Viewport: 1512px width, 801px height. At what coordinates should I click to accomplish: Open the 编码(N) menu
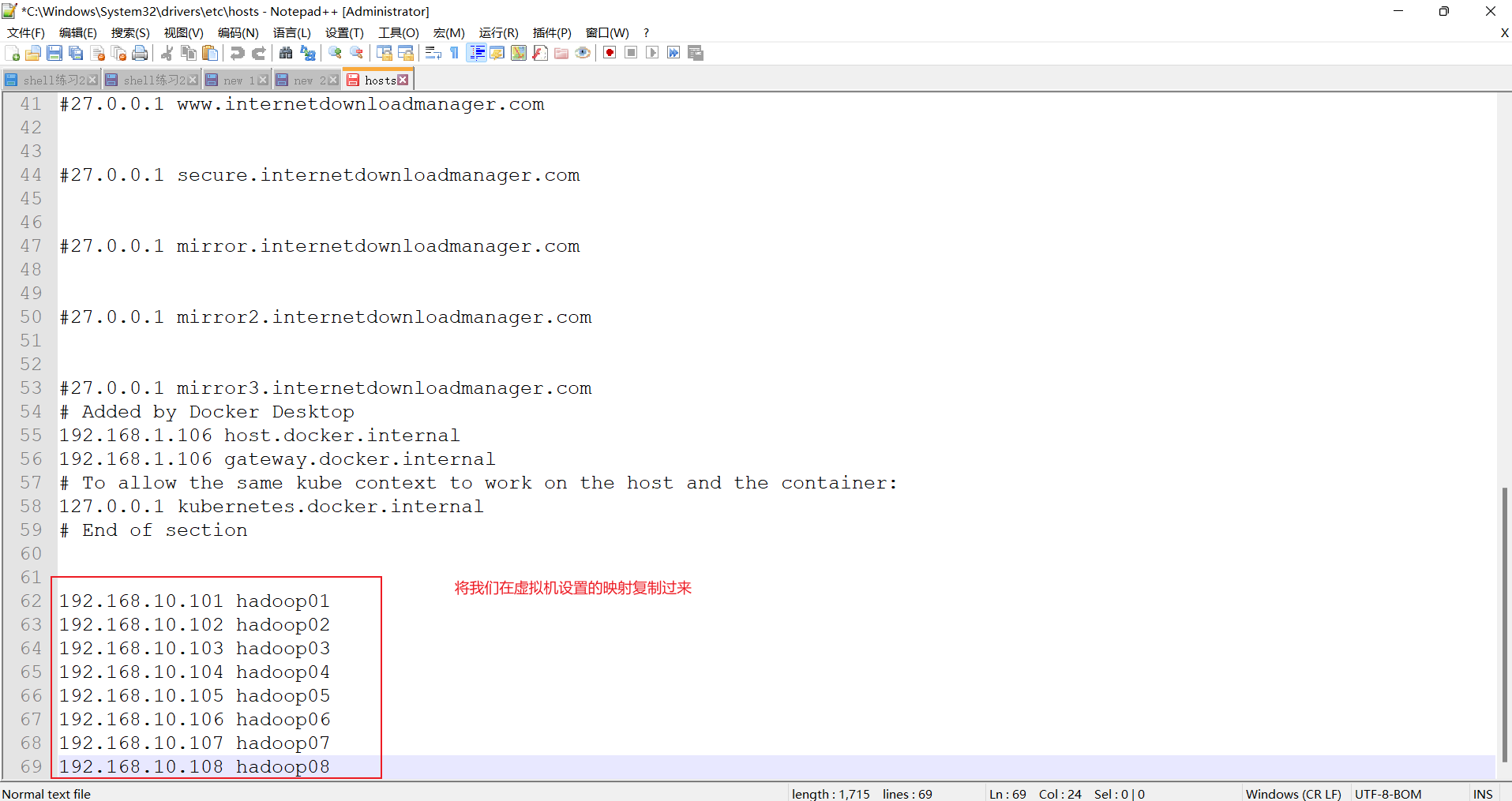[238, 32]
